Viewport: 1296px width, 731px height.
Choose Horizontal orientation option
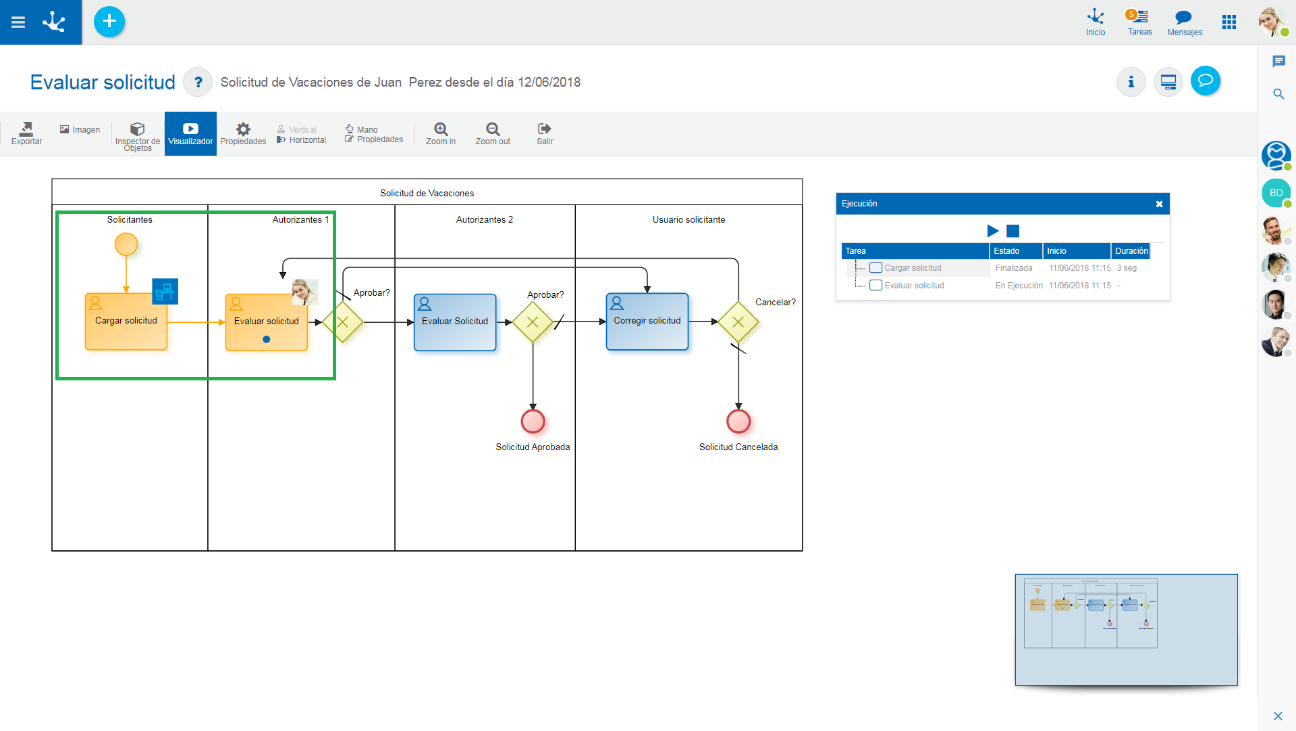(x=301, y=140)
